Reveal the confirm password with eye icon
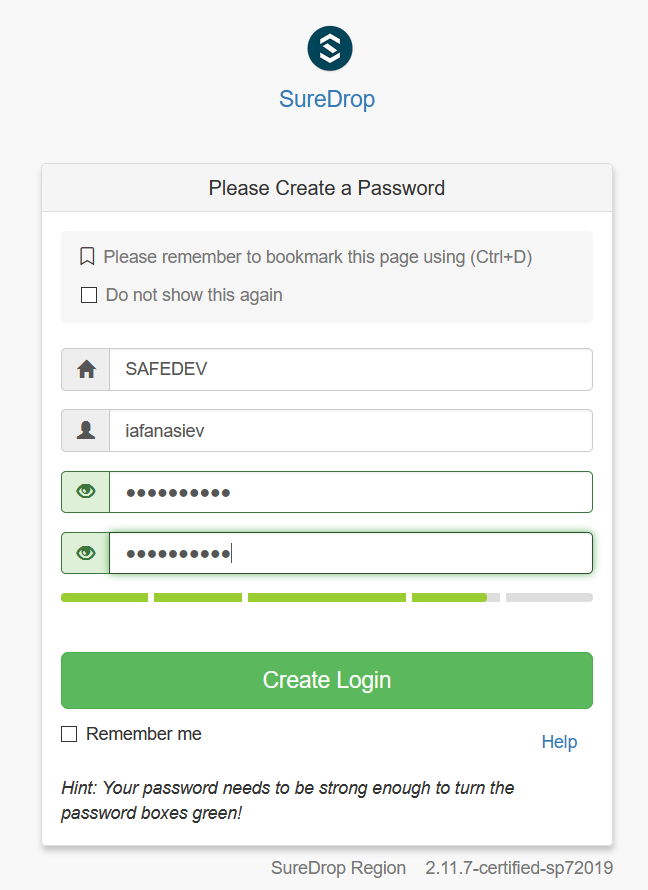This screenshot has width=648, height=890. [x=86, y=553]
